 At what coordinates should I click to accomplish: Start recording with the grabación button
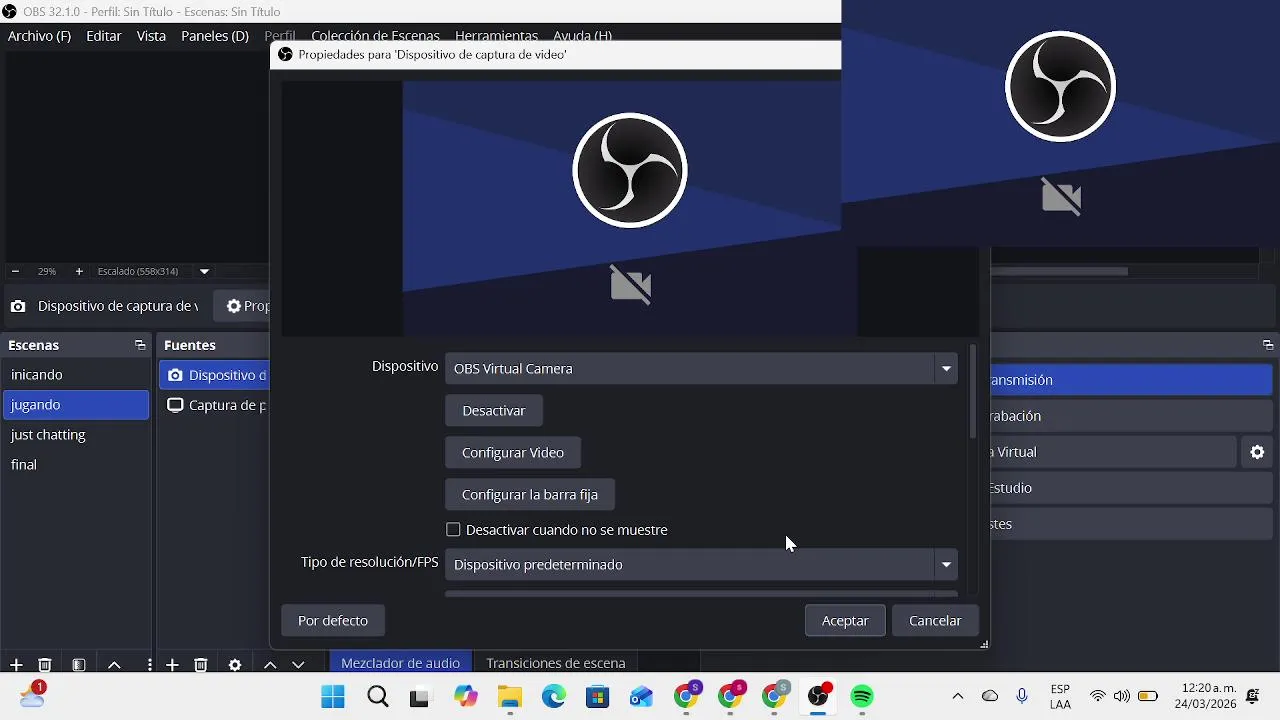point(1131,416)
